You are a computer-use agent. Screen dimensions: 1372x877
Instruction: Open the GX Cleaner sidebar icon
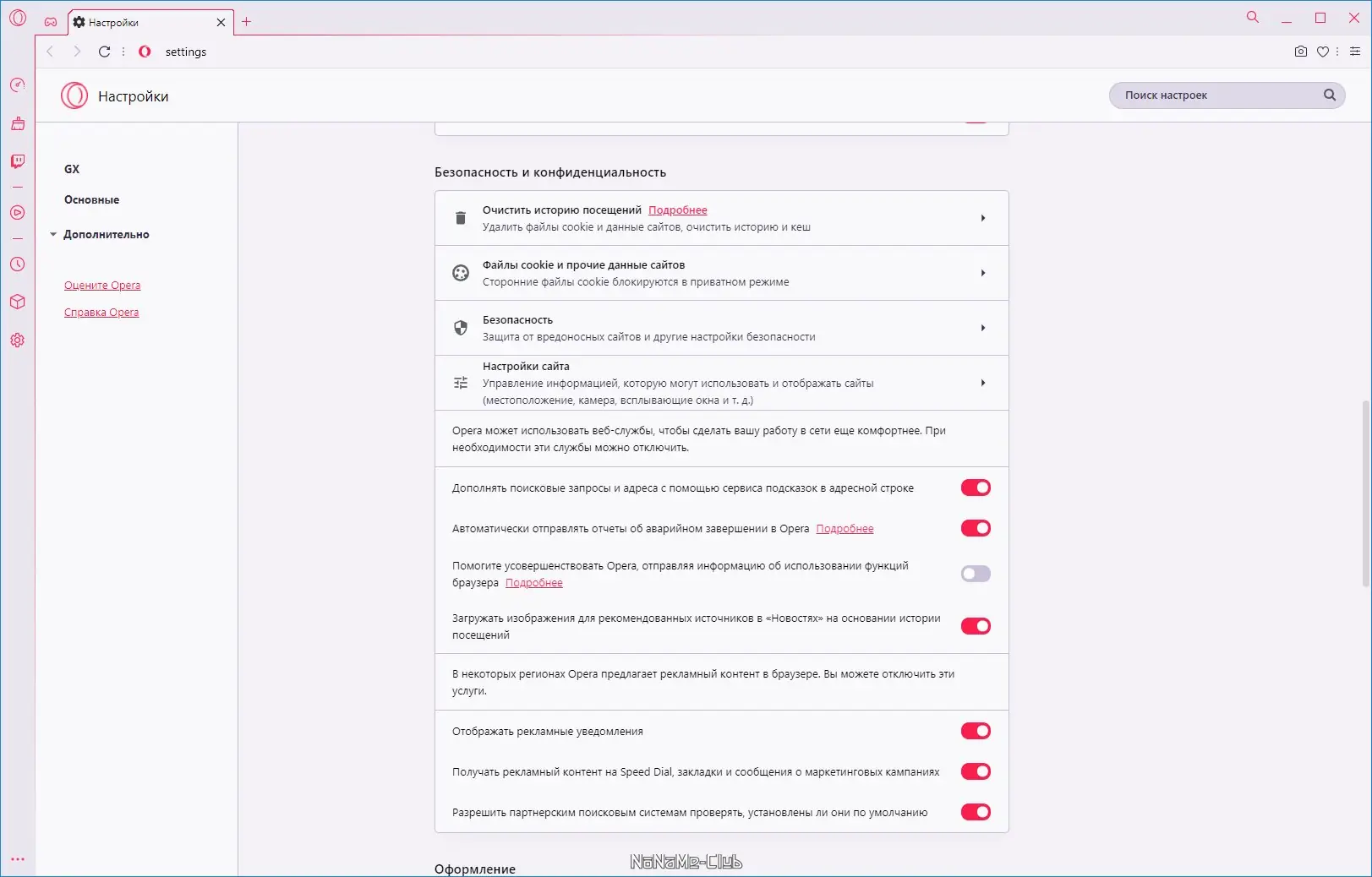[x=18, y=124]
